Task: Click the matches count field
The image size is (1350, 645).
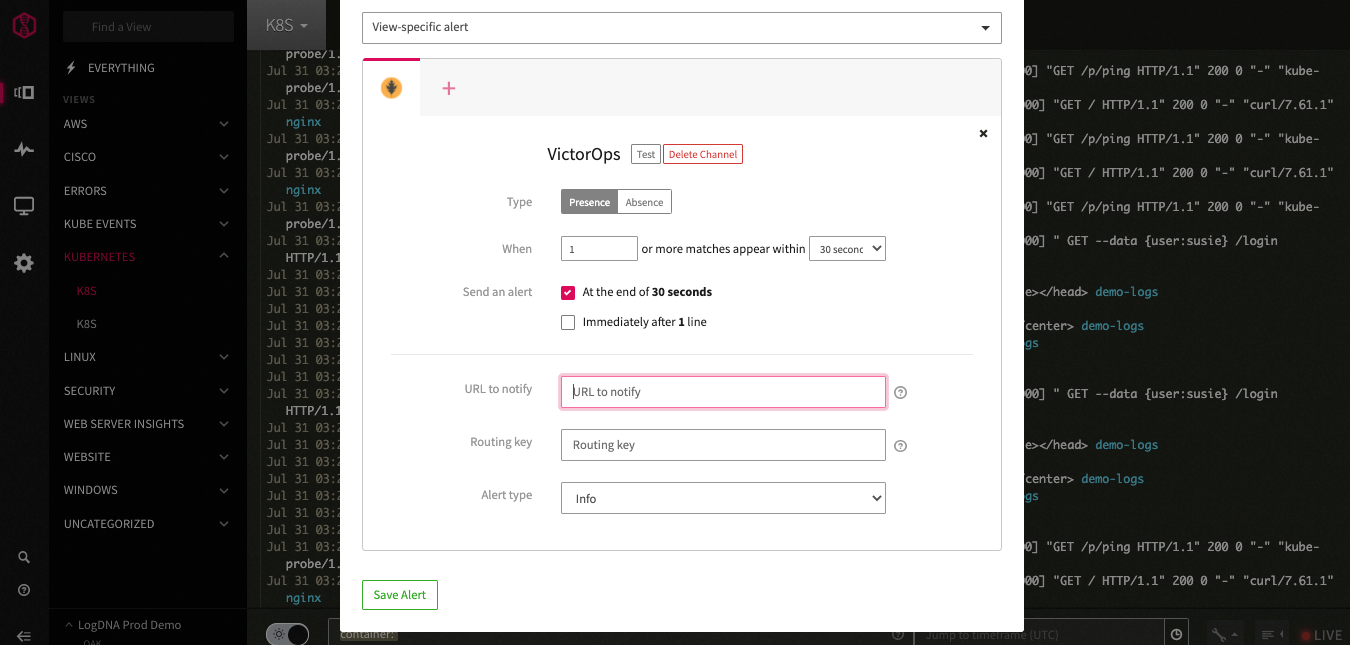Action: (599, 249)
